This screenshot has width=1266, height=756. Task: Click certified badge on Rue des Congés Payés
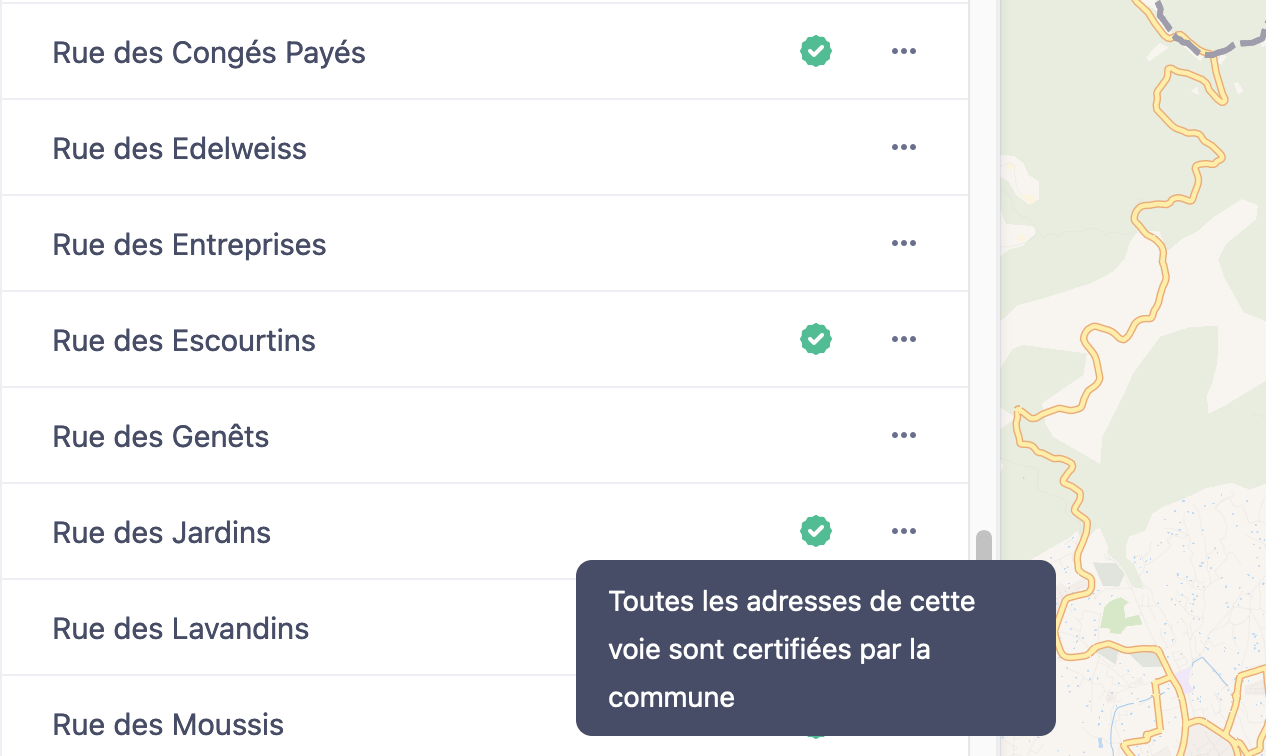coord(816,51)
